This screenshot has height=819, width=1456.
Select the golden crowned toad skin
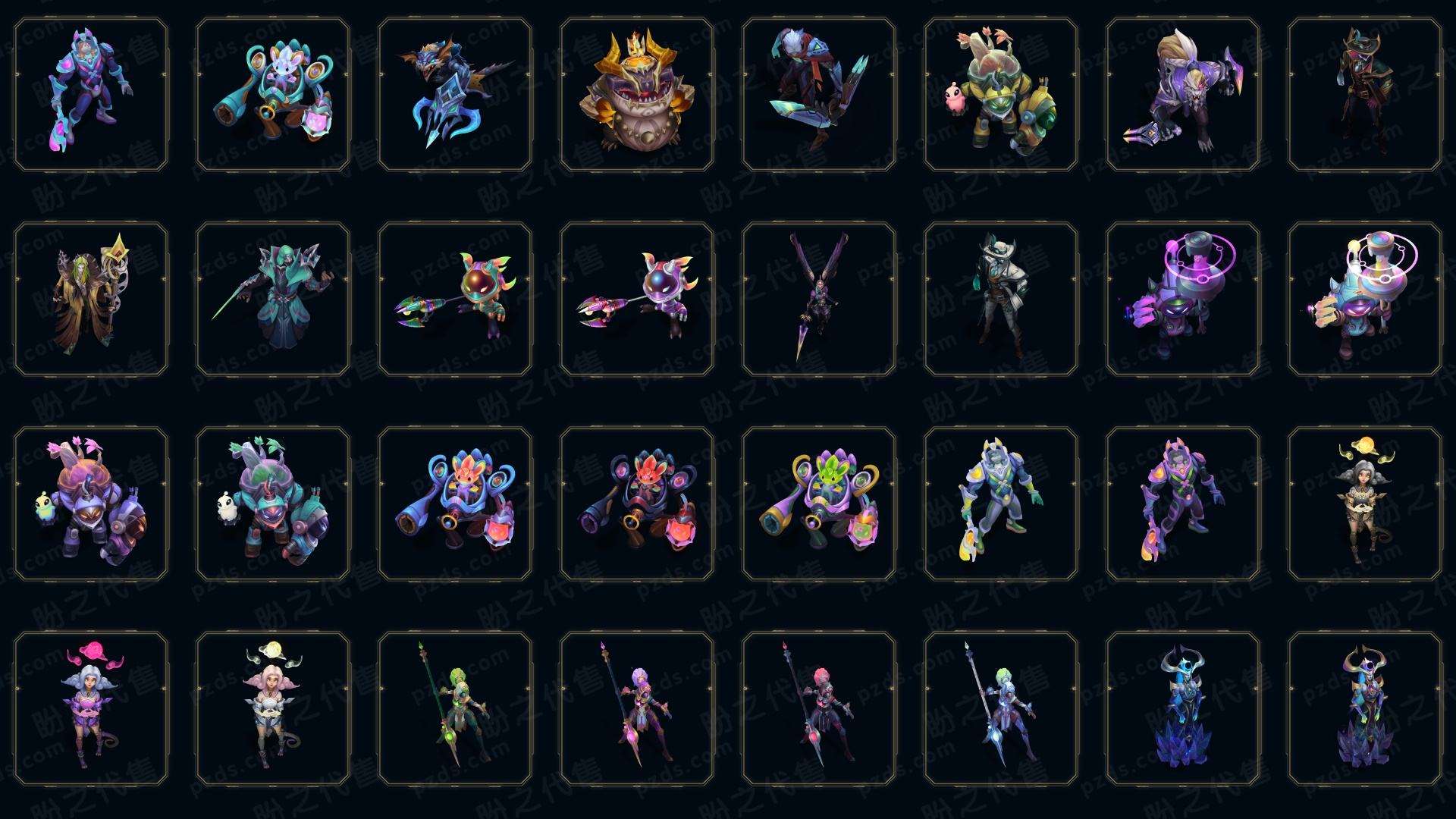click(x=637, y=95)
